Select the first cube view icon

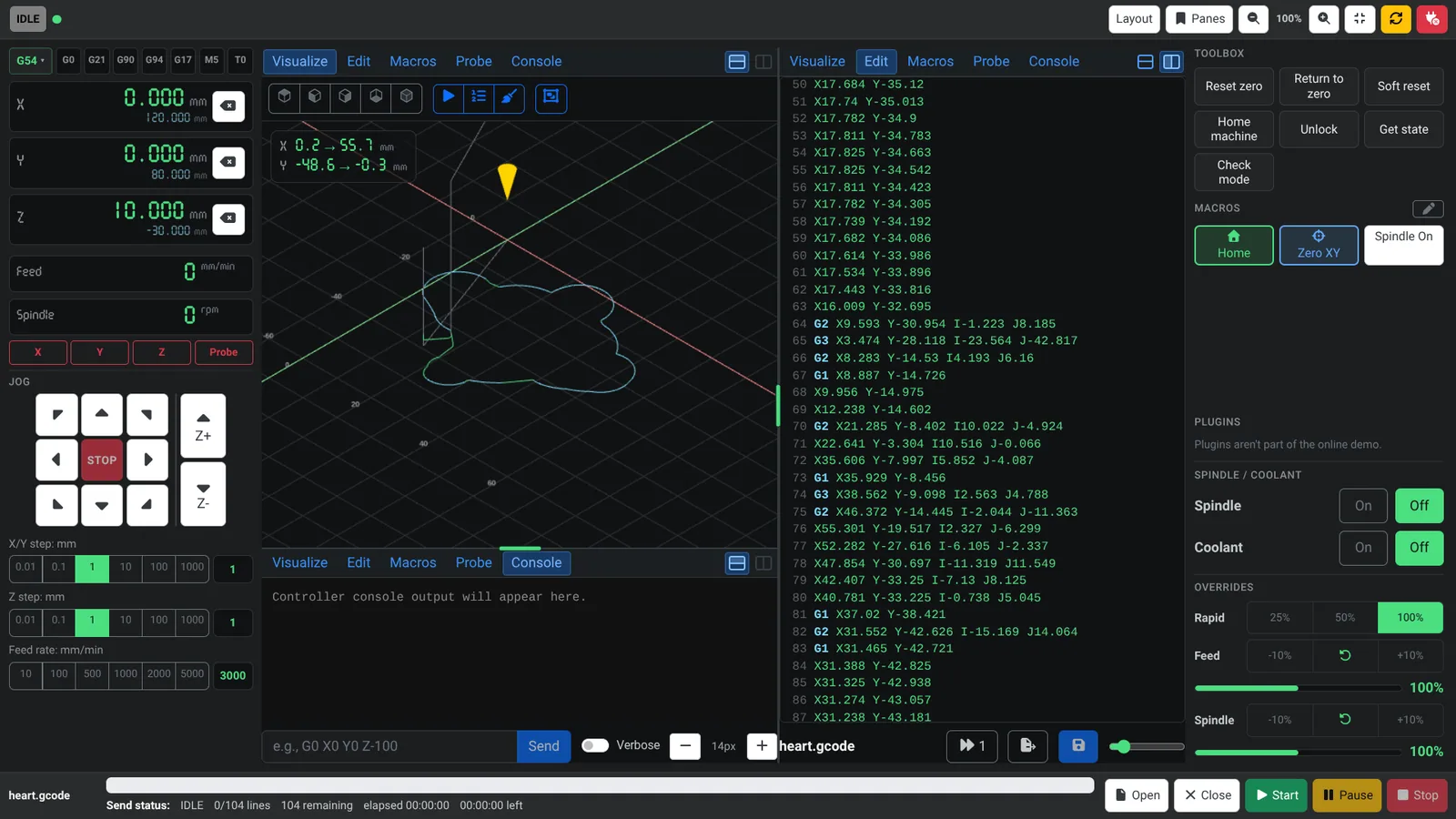coord(285,97)
